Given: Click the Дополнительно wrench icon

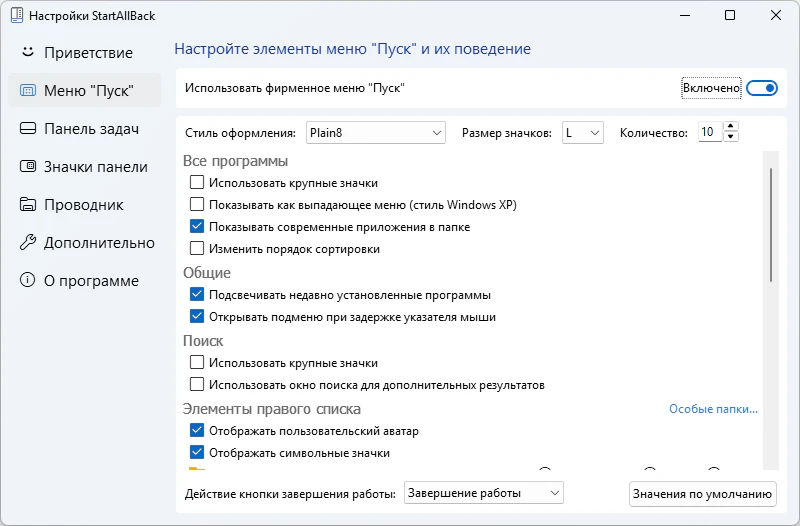Looking at the screenshot, I should 28,242.
